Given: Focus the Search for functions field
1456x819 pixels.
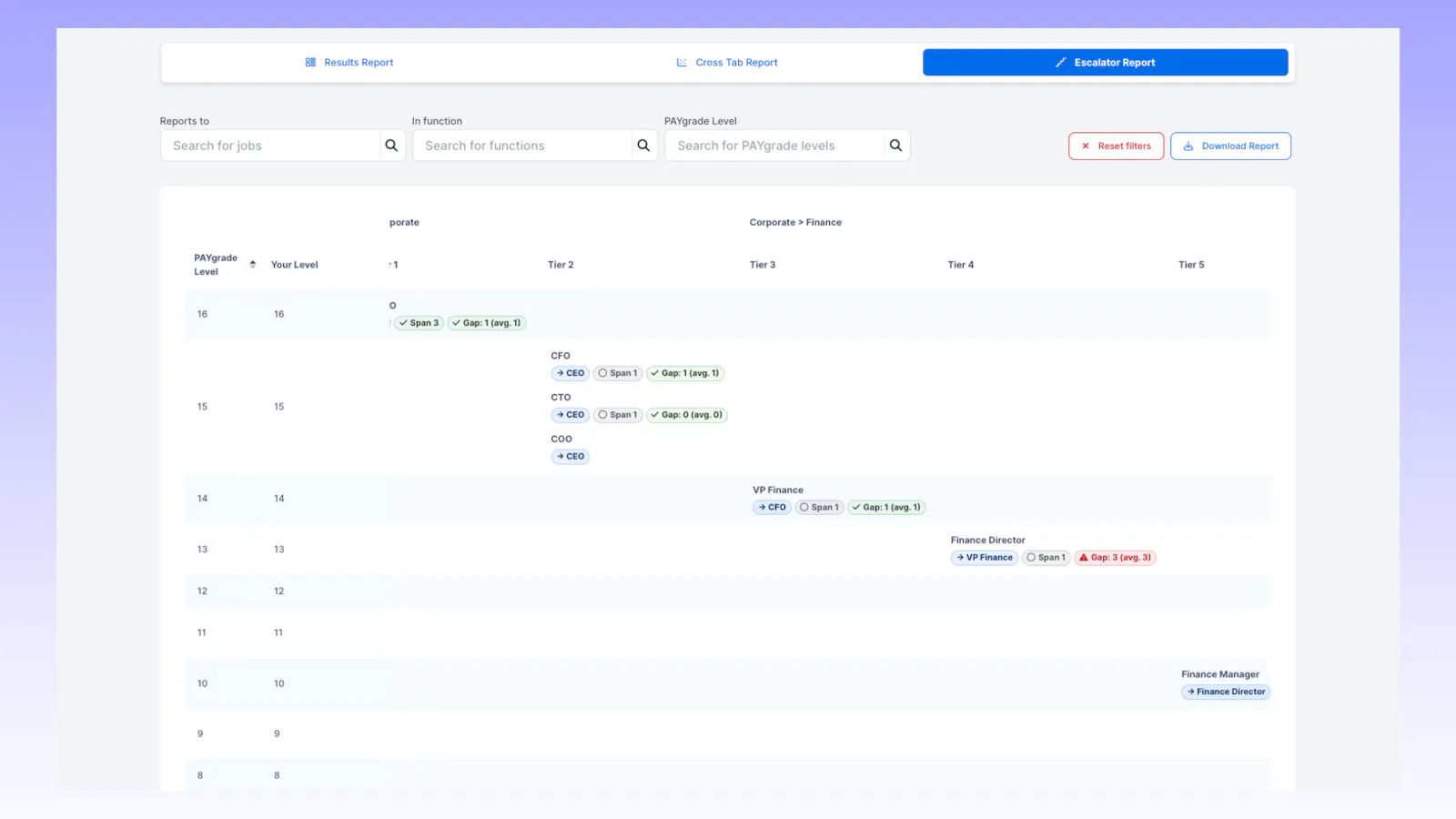Looking at the screenshot, I should point(522,146).
